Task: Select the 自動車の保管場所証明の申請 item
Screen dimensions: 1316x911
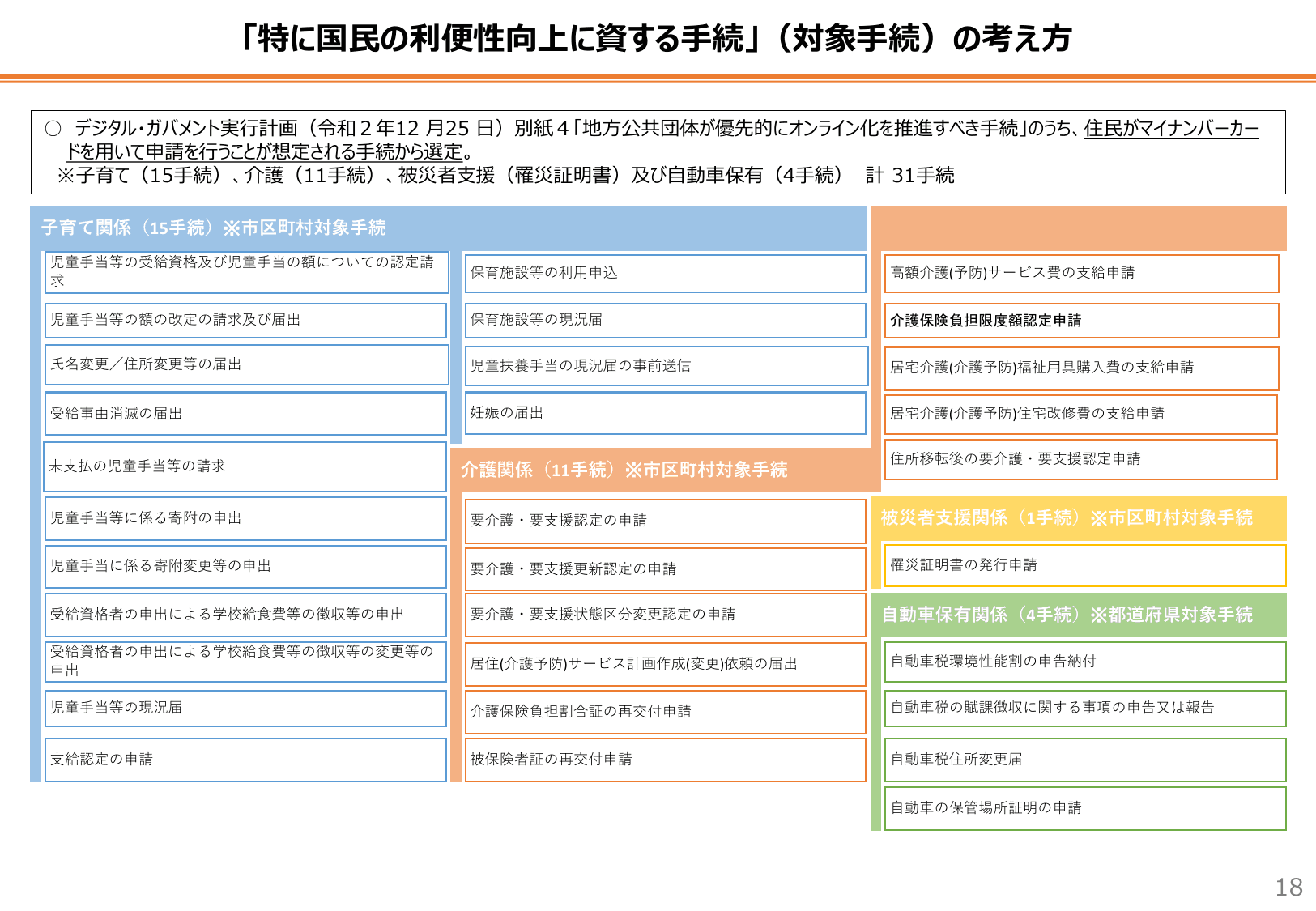Action: pos(1083,808)
